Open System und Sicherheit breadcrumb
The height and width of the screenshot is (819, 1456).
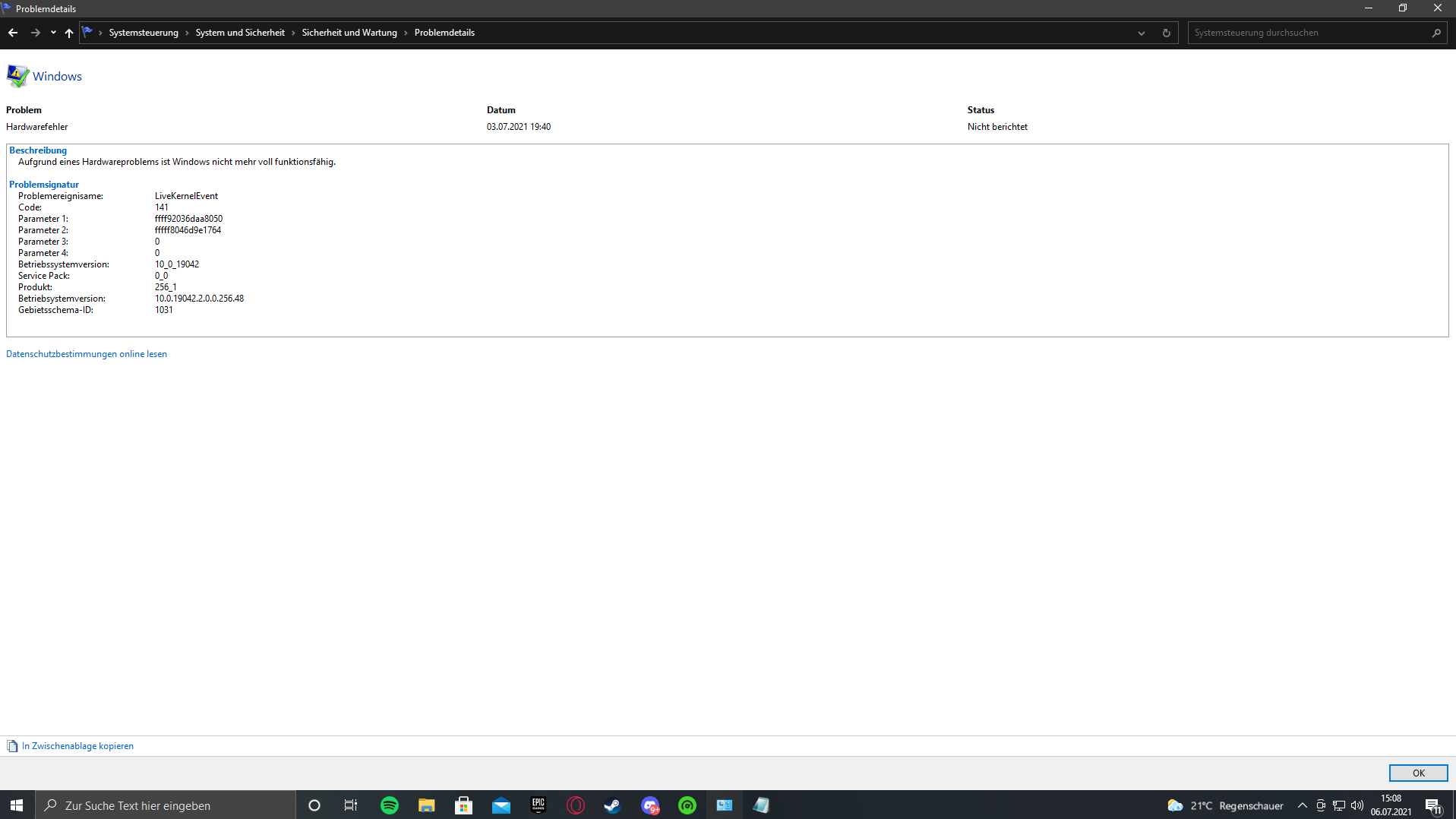[240, 33]
